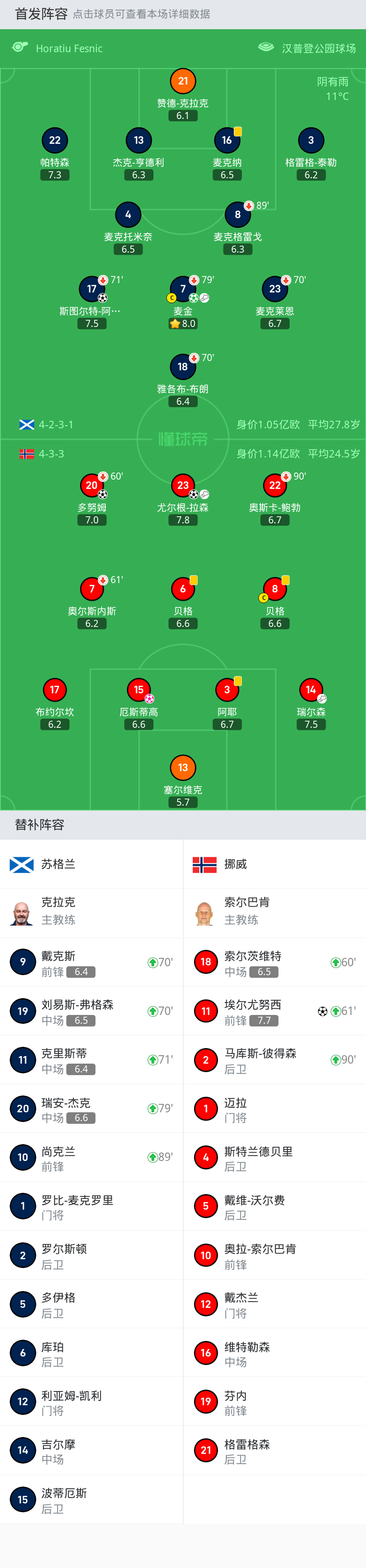Image resolution: width=366 pixels, height=1568 pixels.
Task: Tap 瑞尔森 number 14 on the pitch
Action: [311, 690]
